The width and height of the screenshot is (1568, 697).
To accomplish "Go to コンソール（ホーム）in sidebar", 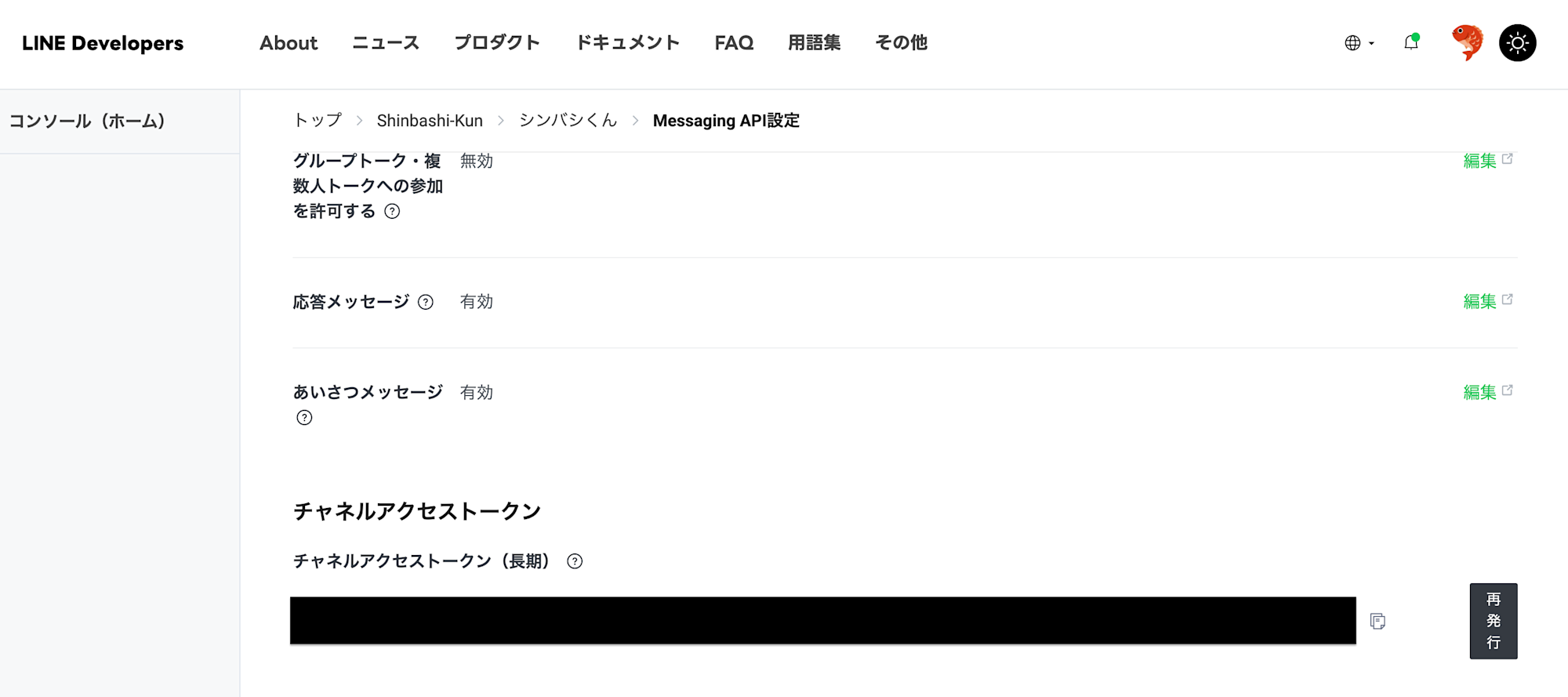I will point(87,122).
